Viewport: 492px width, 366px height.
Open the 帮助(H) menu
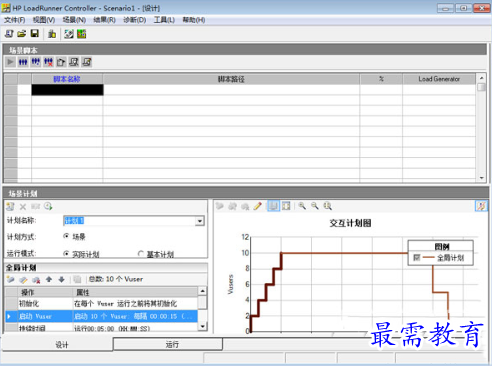(194, 20)
